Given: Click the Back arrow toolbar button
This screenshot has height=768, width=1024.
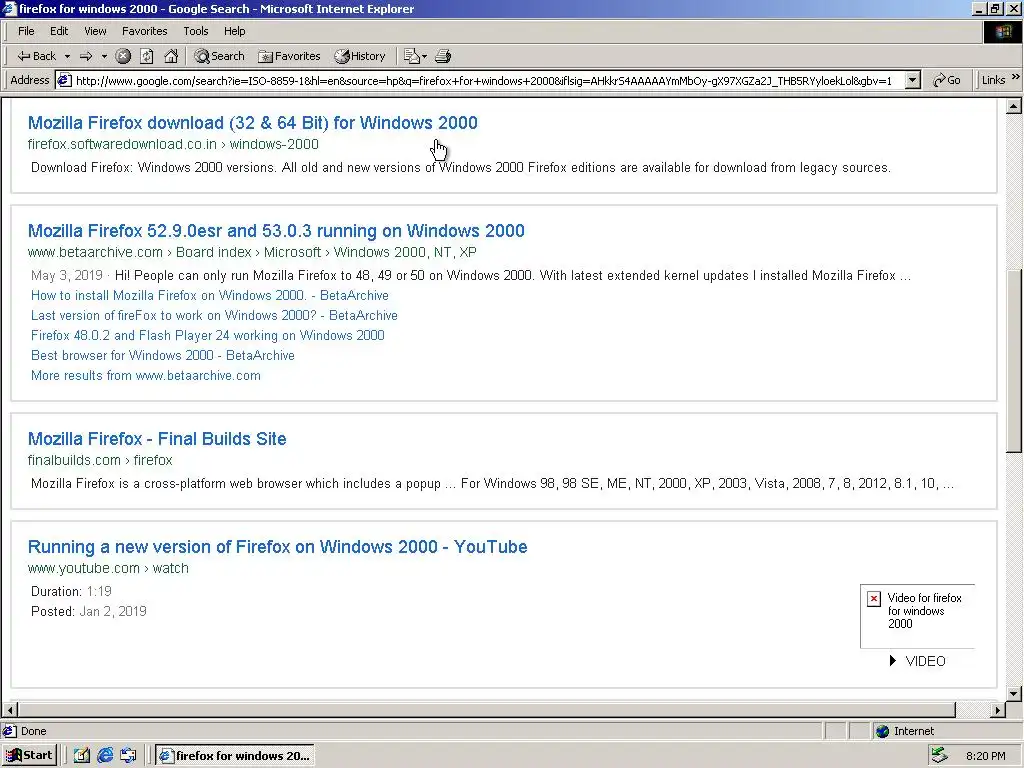Looking at the screenshot, I should pos(37,56).
